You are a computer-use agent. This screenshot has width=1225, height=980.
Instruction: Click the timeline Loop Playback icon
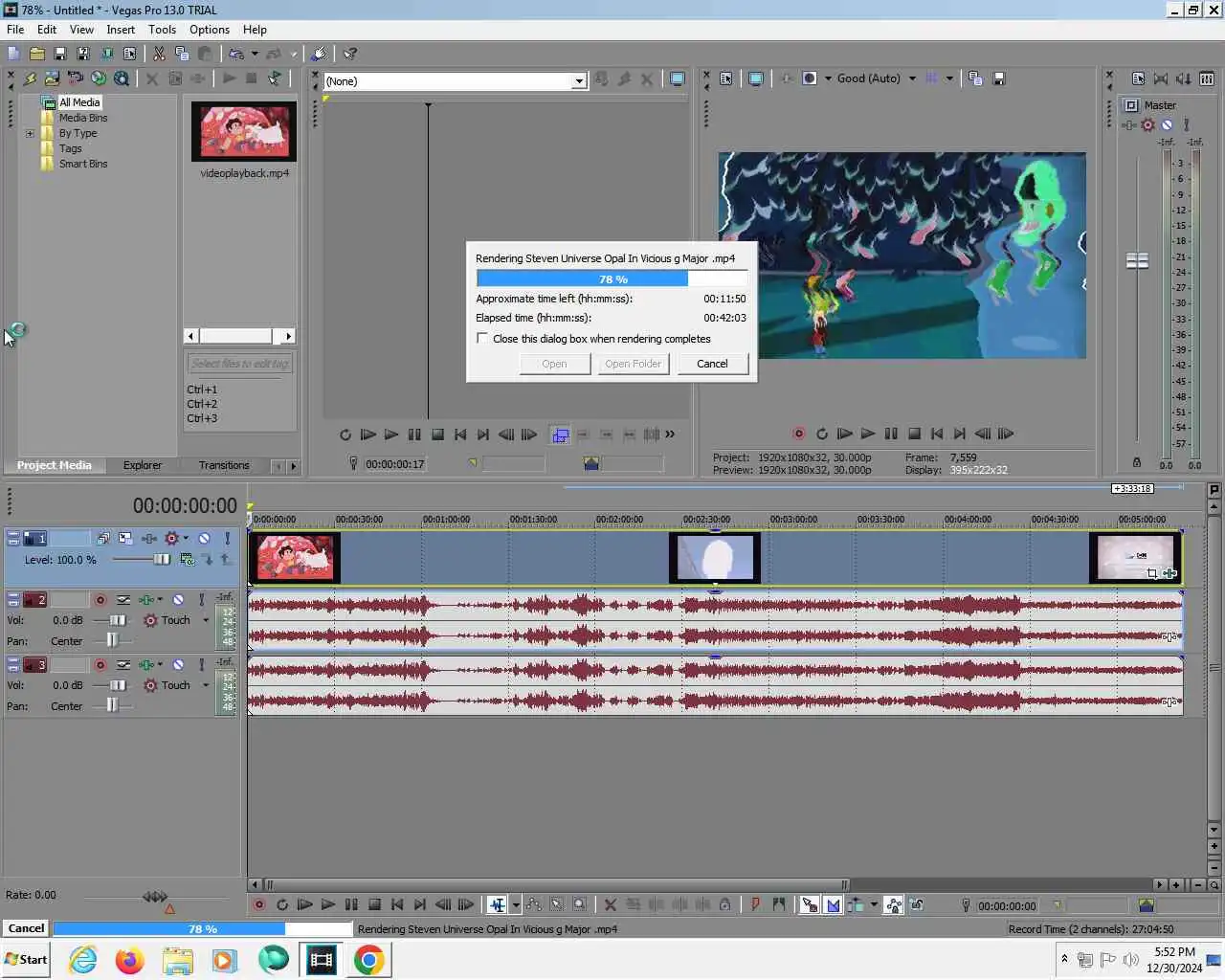click(282, 904)
